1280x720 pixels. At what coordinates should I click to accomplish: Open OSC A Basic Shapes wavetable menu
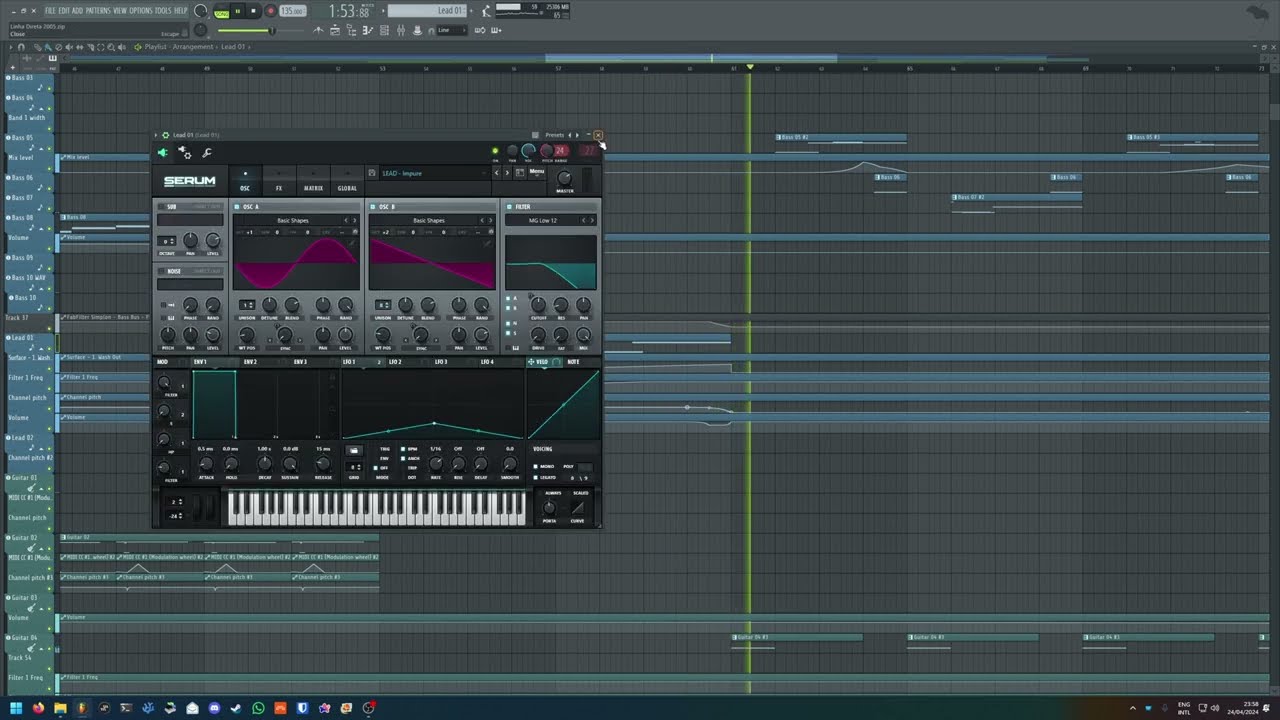tap(293, 220)
